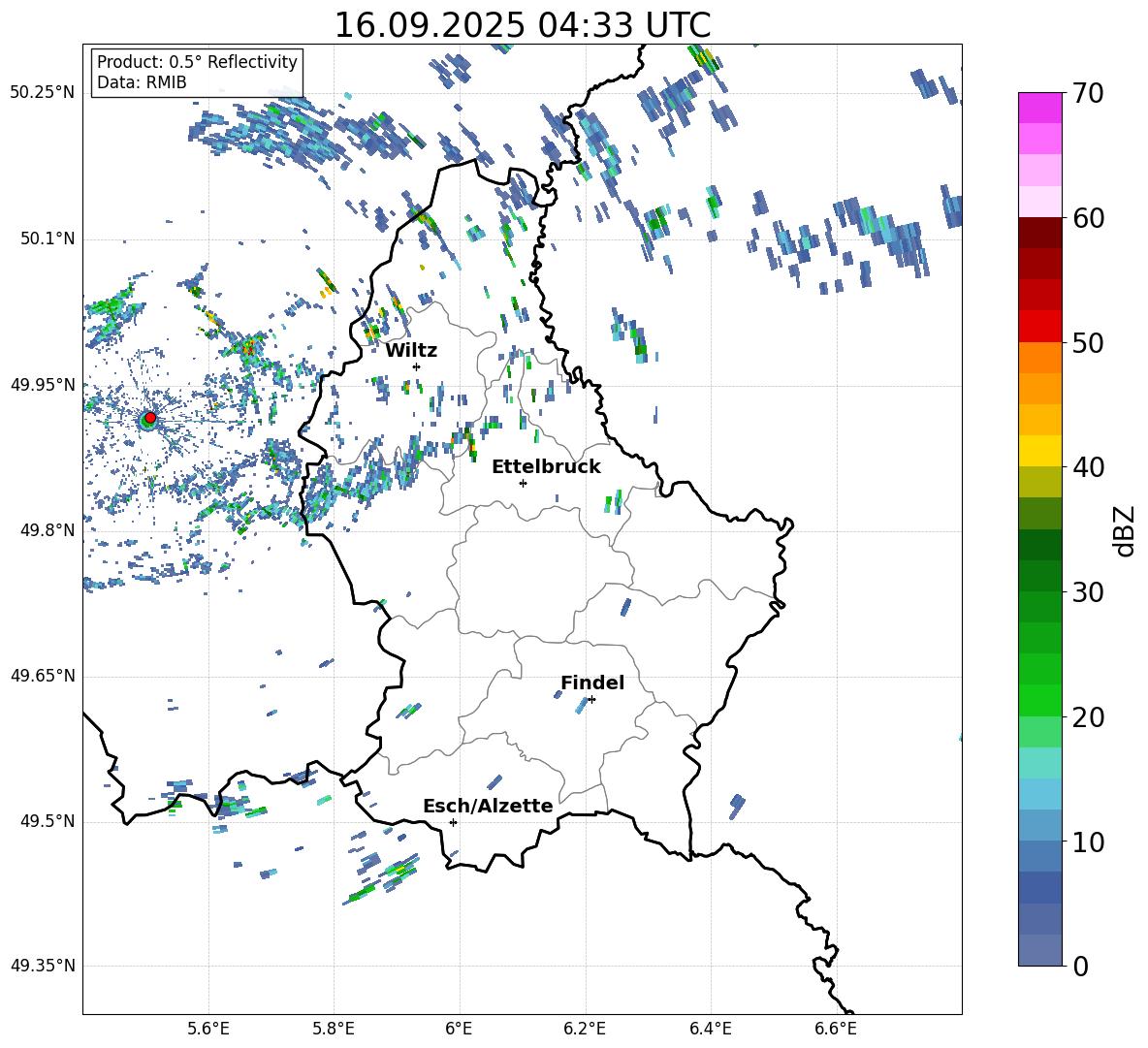Image resolution: width=1148 pixels, height=1048 pixels.
Task: Click the 70 tick label on colorbar
Action: pos(1089,94)
